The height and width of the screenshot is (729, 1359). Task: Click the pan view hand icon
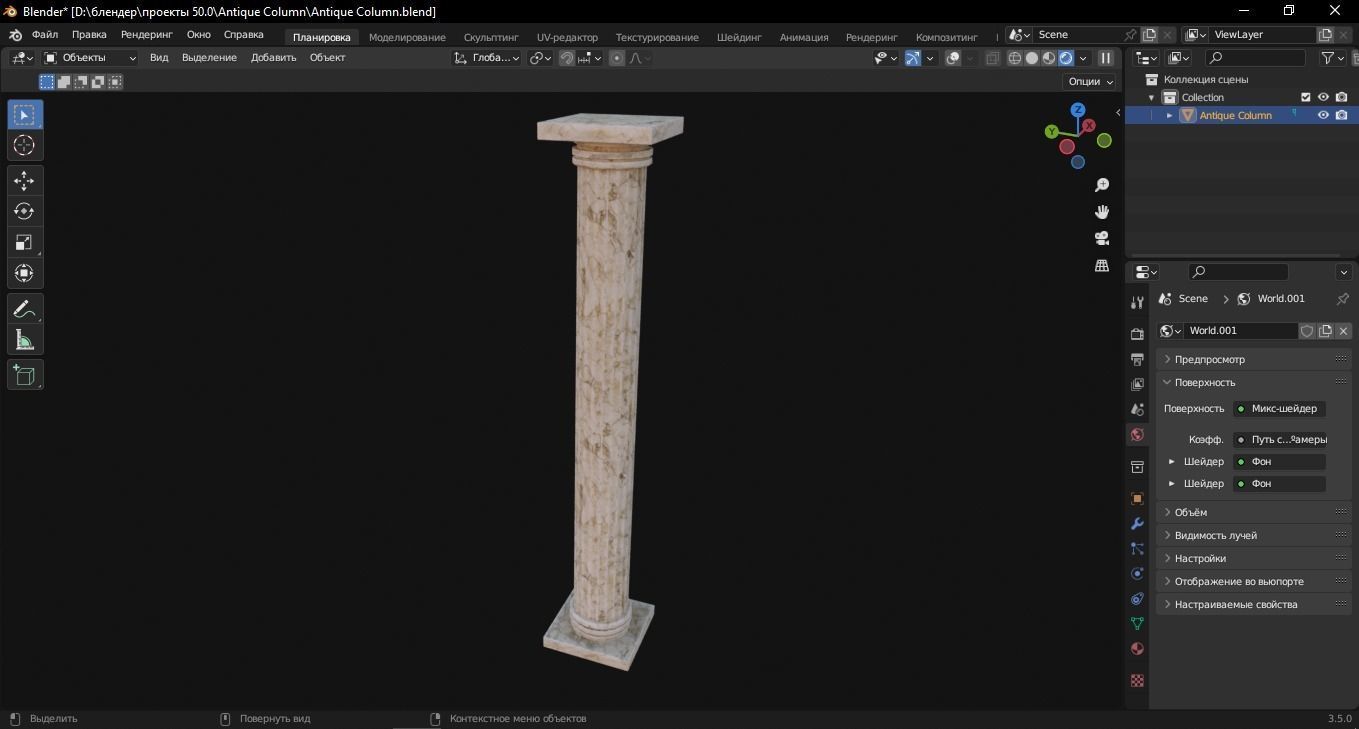tap(1102, 212)
